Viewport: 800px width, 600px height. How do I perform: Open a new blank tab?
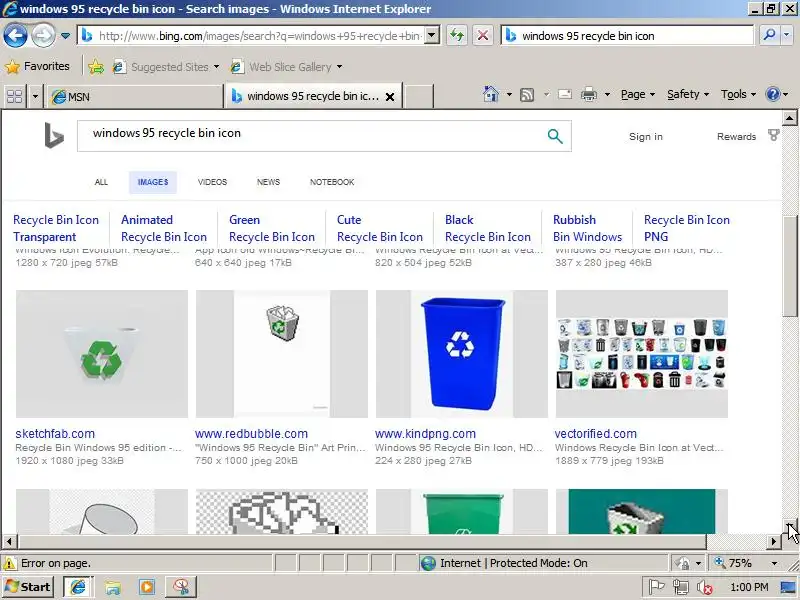click(x=418, y=96)
